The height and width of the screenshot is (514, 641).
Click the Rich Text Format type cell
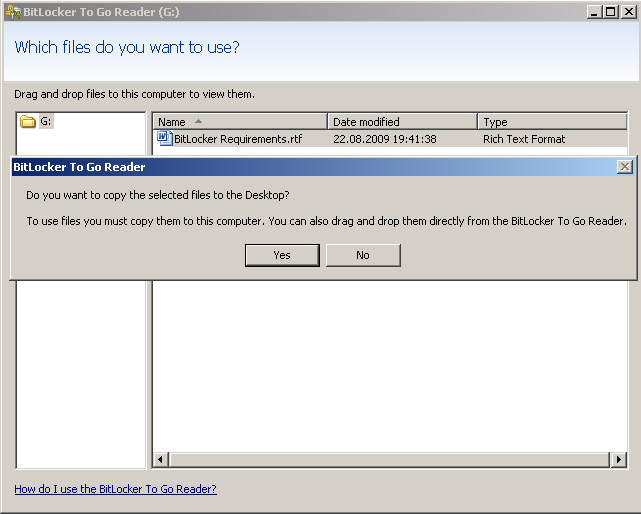(524, 139)
